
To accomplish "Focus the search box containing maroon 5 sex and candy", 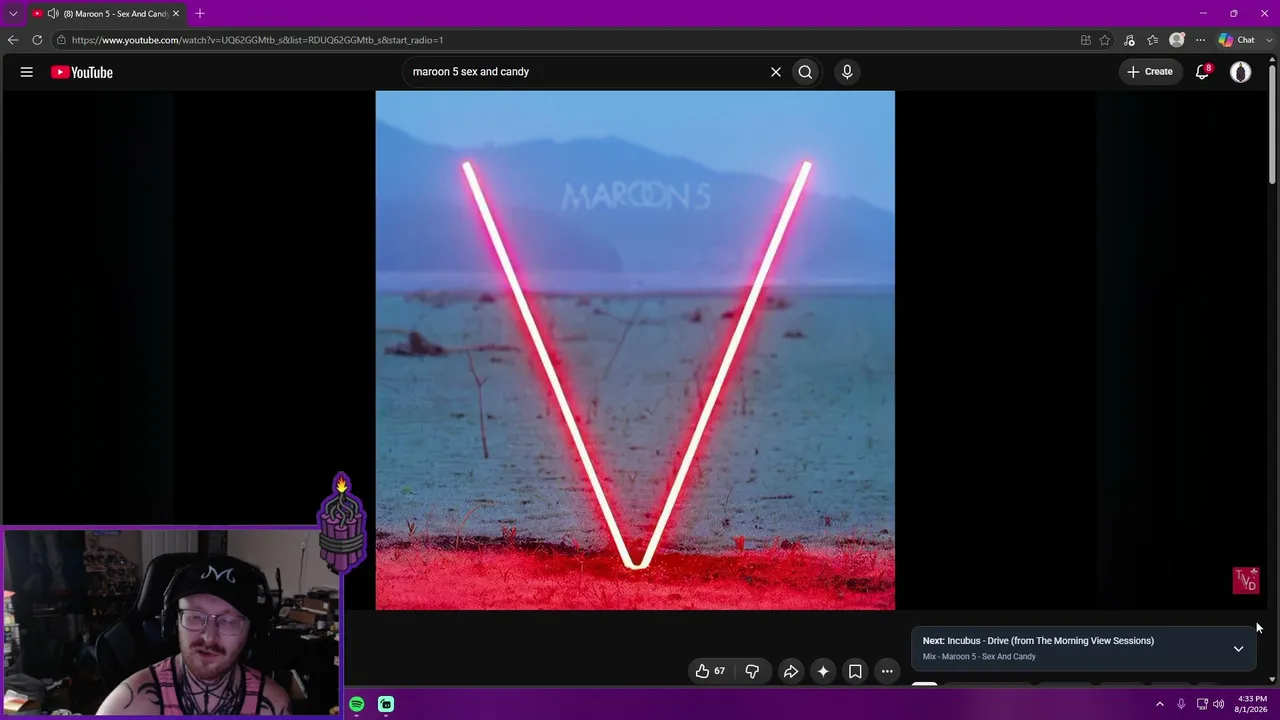I will click(585, 72).
